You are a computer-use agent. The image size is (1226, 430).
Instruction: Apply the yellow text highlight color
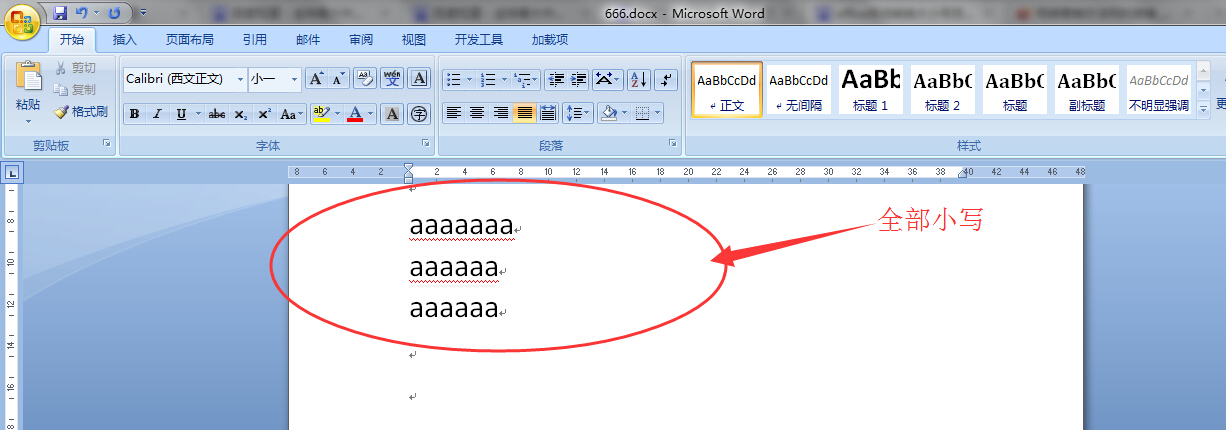[x=320, y=114]
